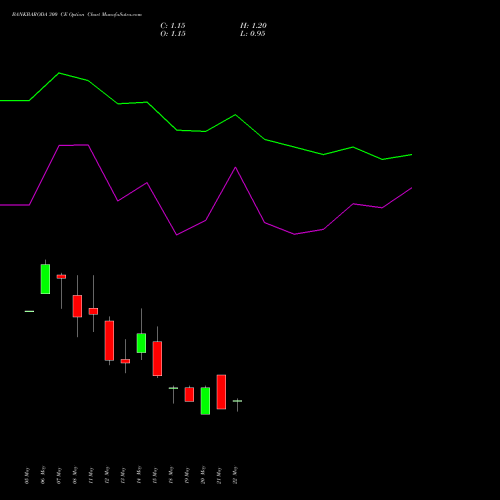Viewport: 500px width, 500px height.
Task: Select the open value O: 1.15
Action: pyautogui.click(x=173, y=34)
